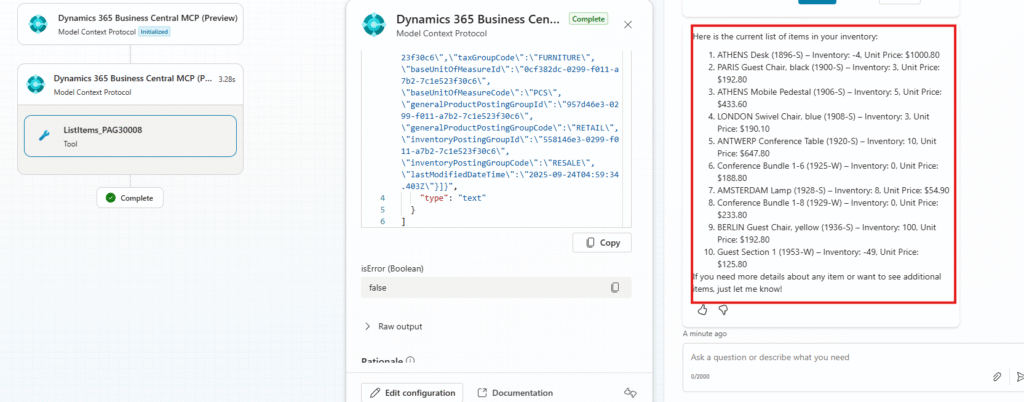Click the thumbs down feedback icon

pyautogui.click(x=723, y=310)
